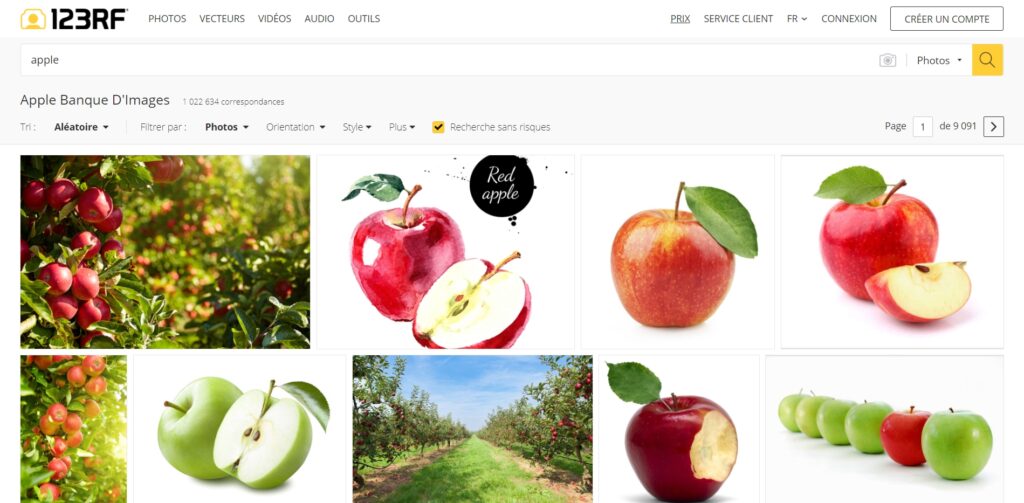Click the CONNEXION link
This screenshot has width=1024, height=503.
(849, 19)
